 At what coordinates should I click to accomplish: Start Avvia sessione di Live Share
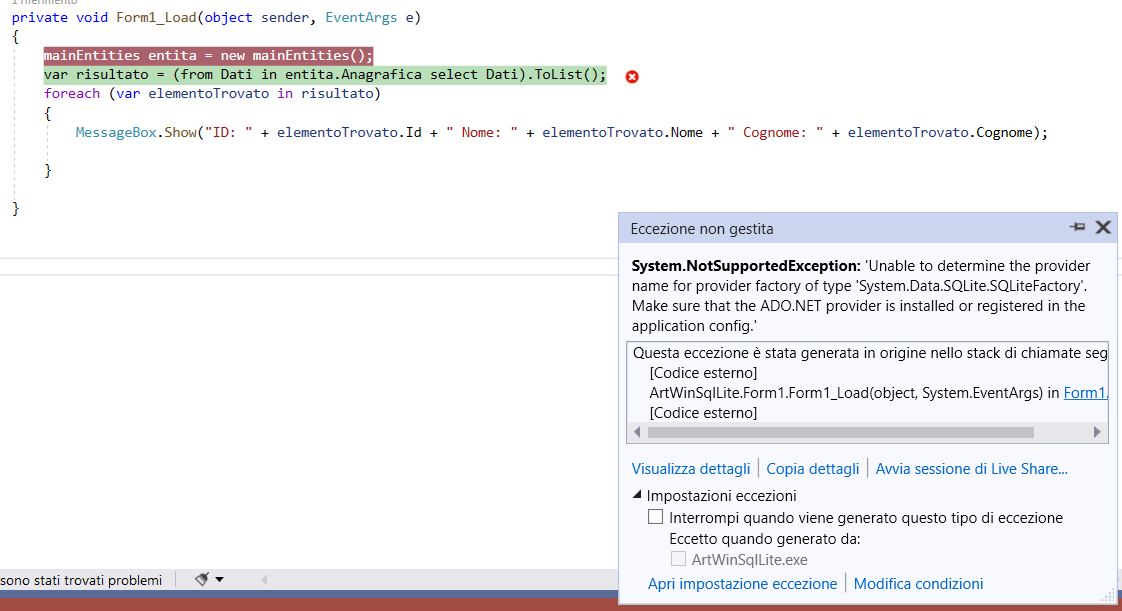(972, 469)
